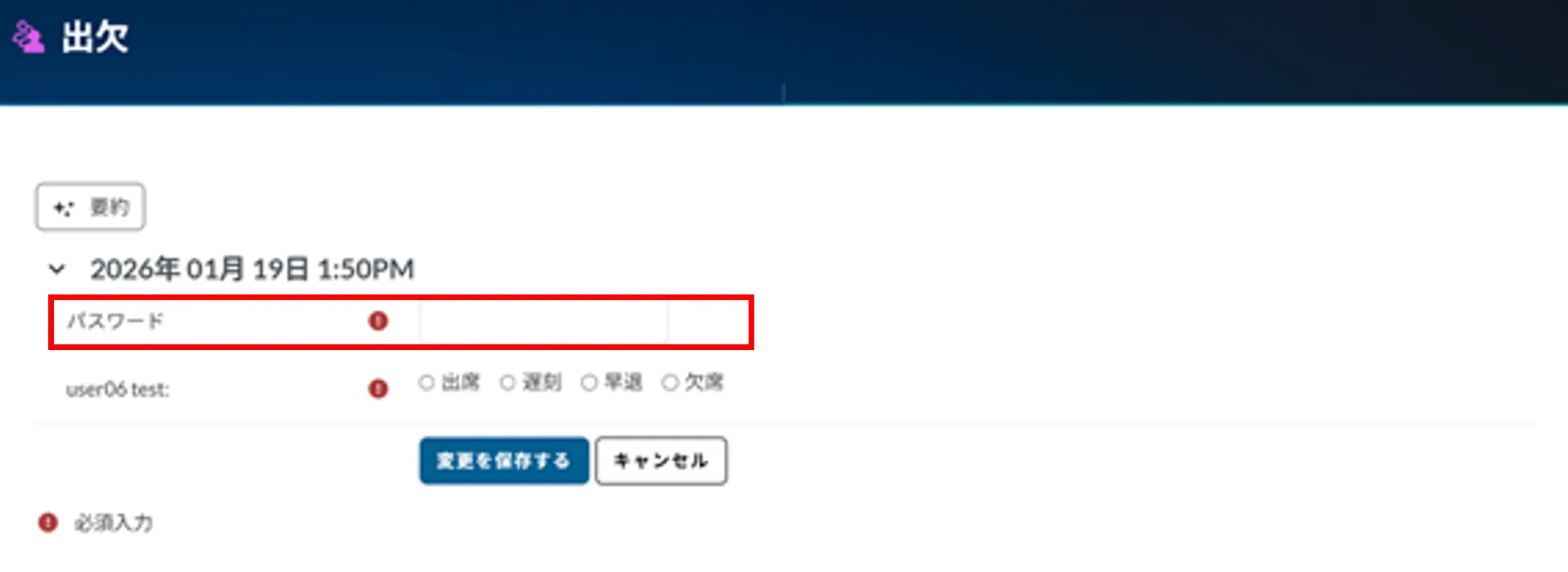This screenshot has width=1568, height=572.
Task: Focus the パスワード input field
Action: tap(543, 322)
